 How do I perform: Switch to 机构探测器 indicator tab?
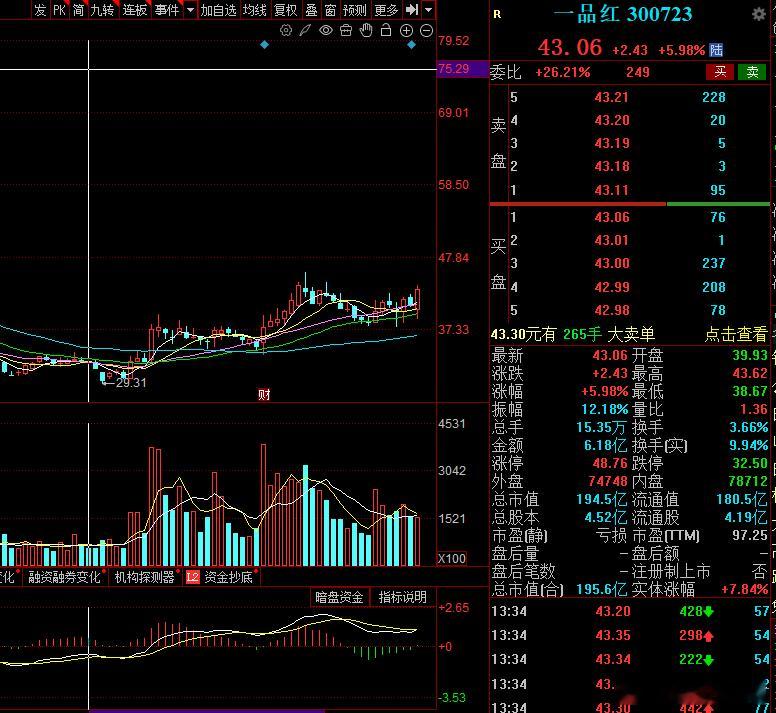(x=145, y=577)
